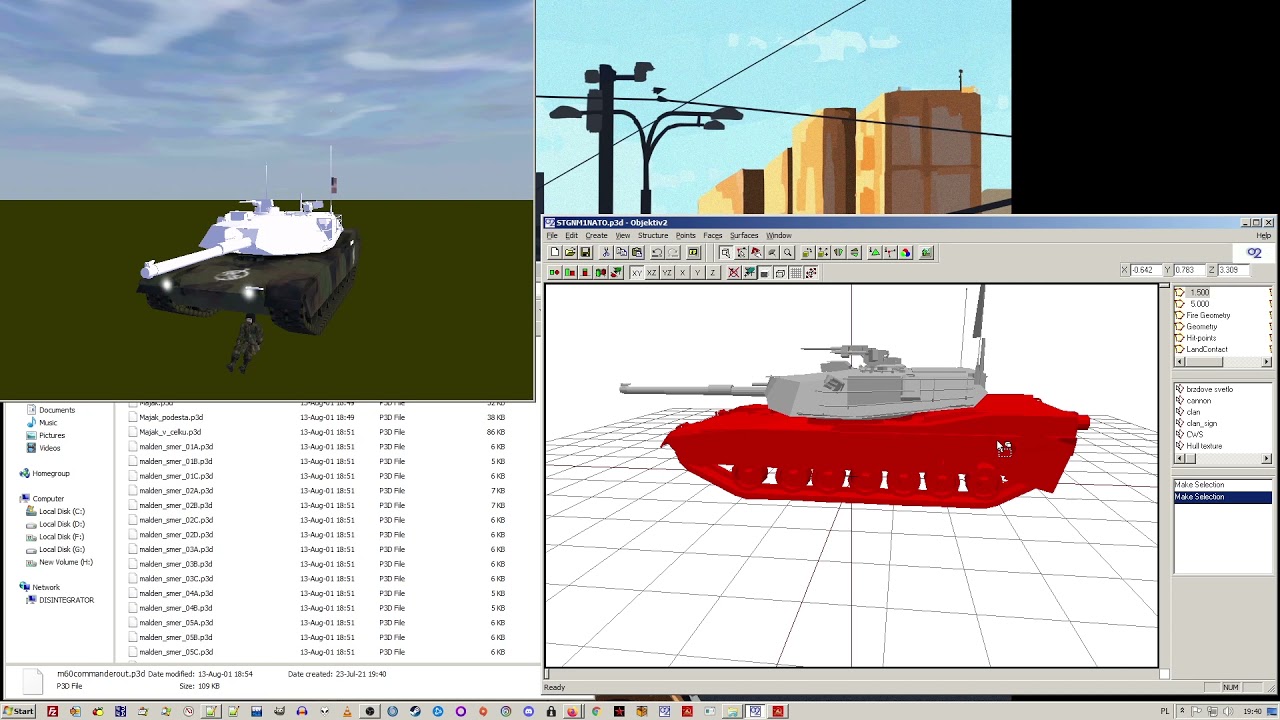The width and height of the screenshot is (1280, 720).
Task: Open the Create menu
Action: pos(596,235)
